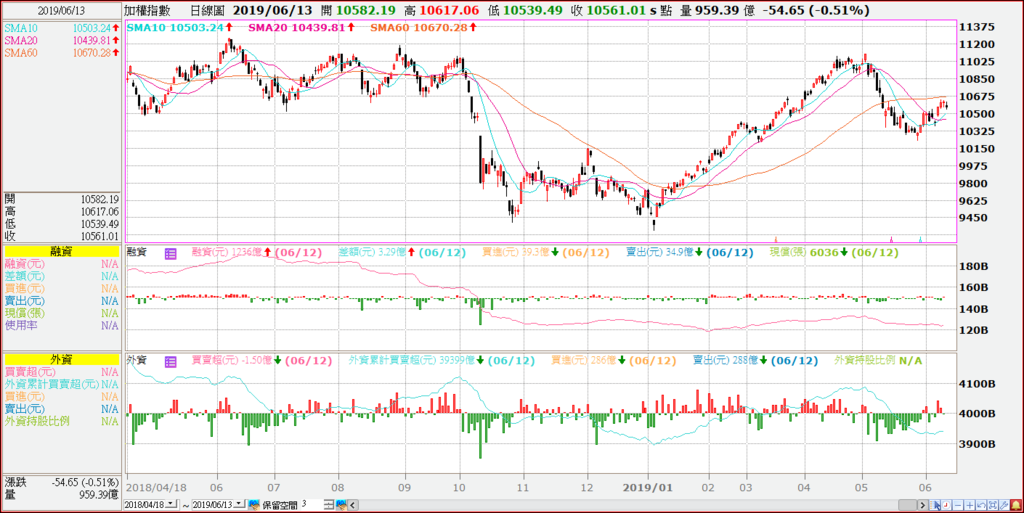Click 外資累計買賣超(元) row in left panel
The image size is (1024, 513).
click(61, 384)
